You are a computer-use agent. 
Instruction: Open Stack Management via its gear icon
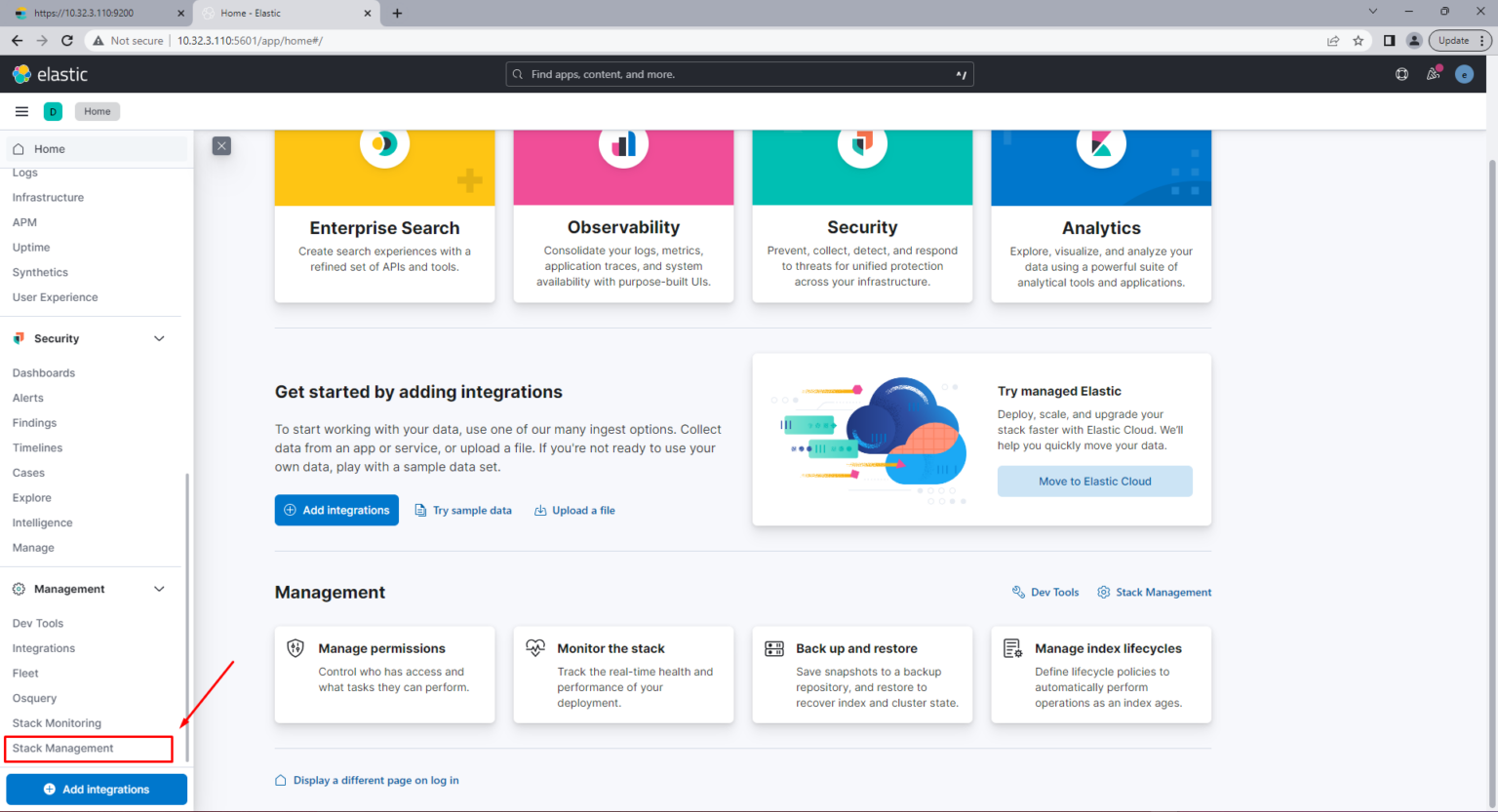(x=1103, y=592)
